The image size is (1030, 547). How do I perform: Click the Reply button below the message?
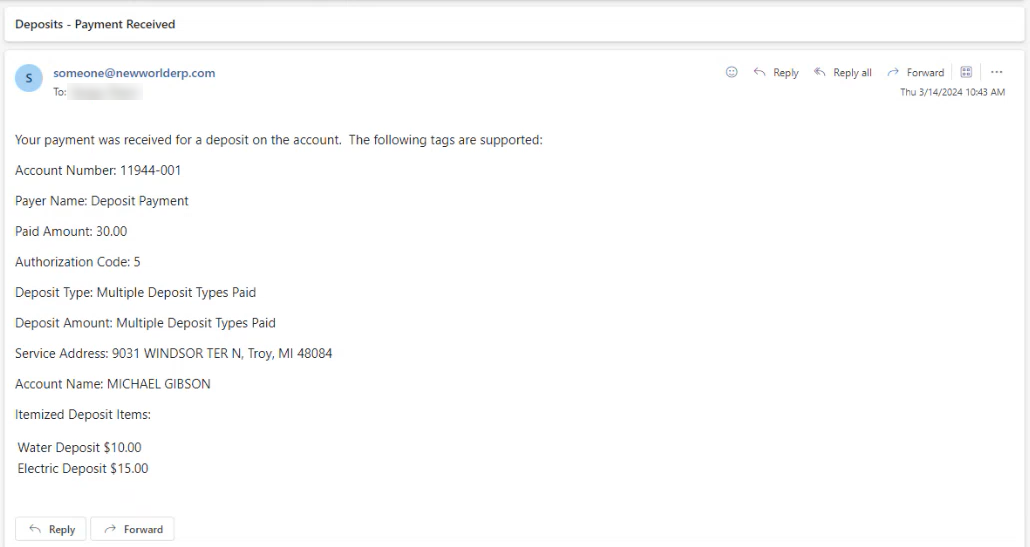click(x=51, y=529)
